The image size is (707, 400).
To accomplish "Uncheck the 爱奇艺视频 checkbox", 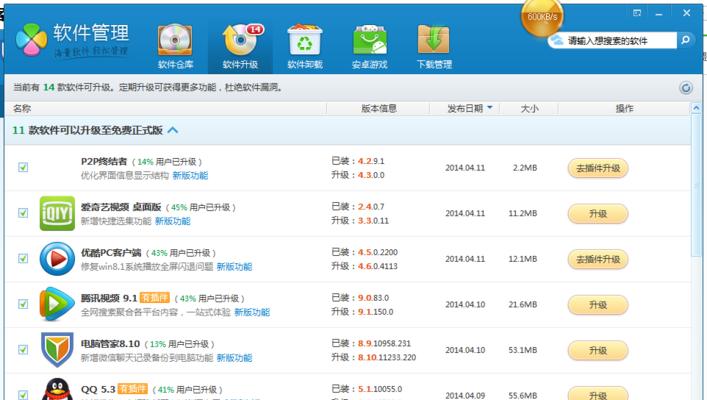I will [x=23, y=213].
